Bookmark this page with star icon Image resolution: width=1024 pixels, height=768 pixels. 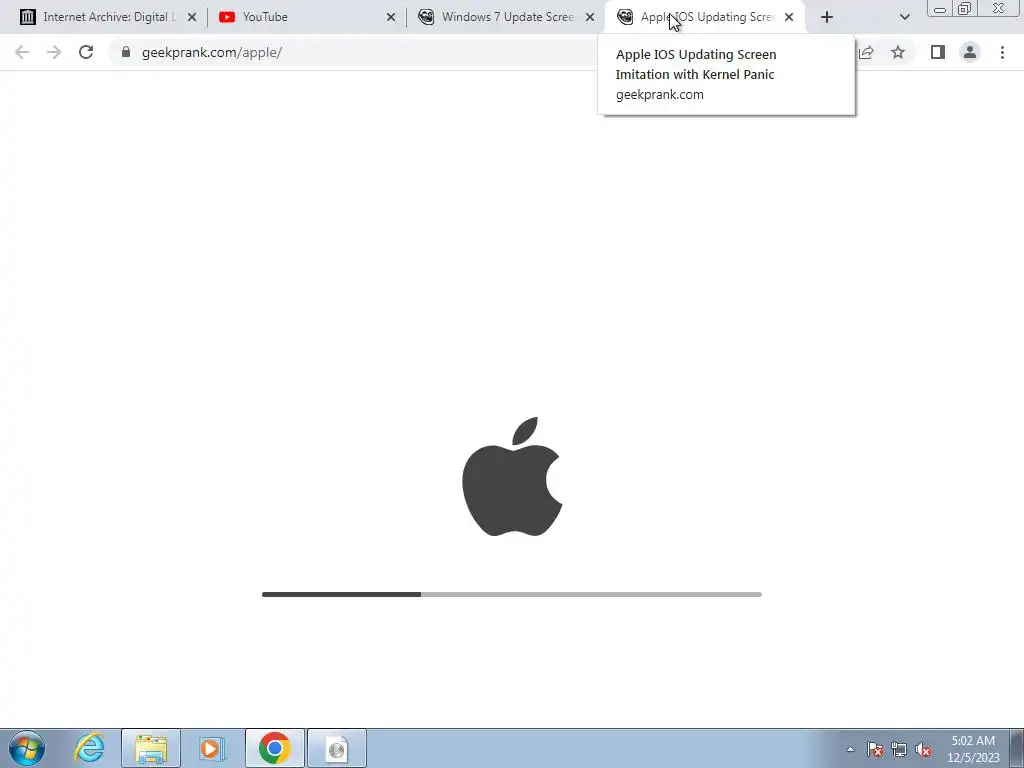898,52
